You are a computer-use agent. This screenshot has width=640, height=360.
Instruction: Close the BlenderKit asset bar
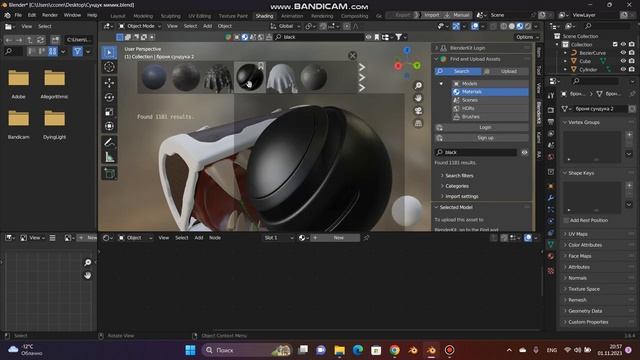click(353, 56)
